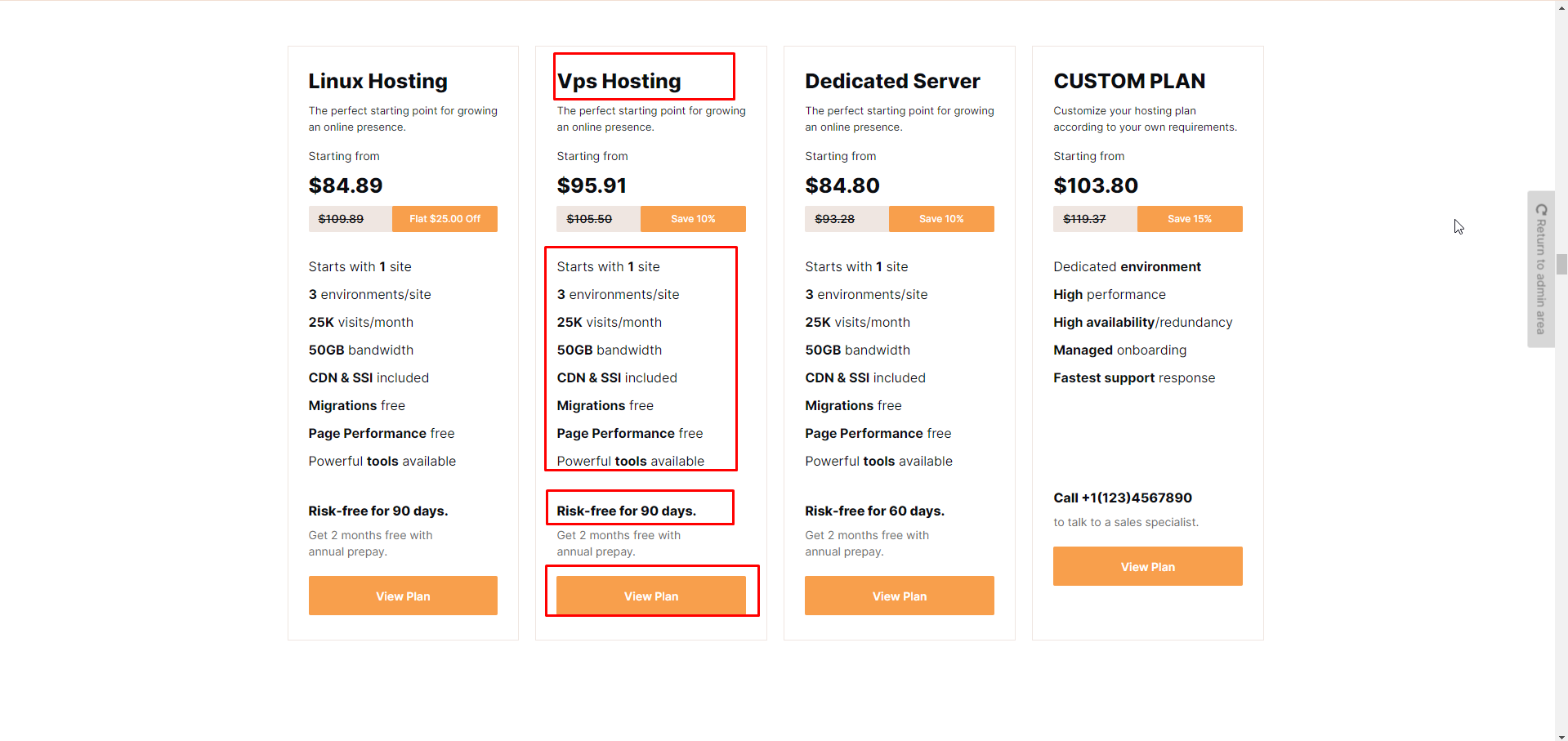Click the CUSTOM PLAN title

pos(1129,81)
